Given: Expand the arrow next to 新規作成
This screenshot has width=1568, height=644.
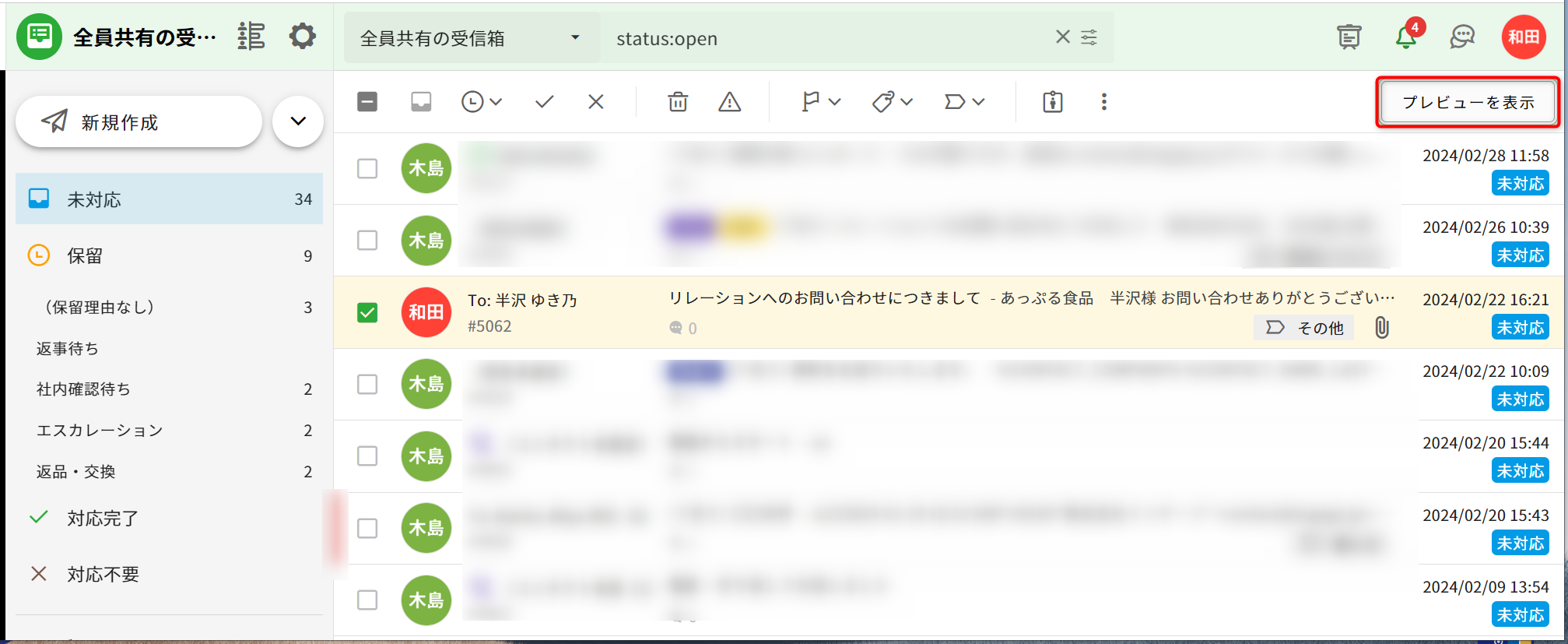Looking at the screenshot, I should (298, 121).
